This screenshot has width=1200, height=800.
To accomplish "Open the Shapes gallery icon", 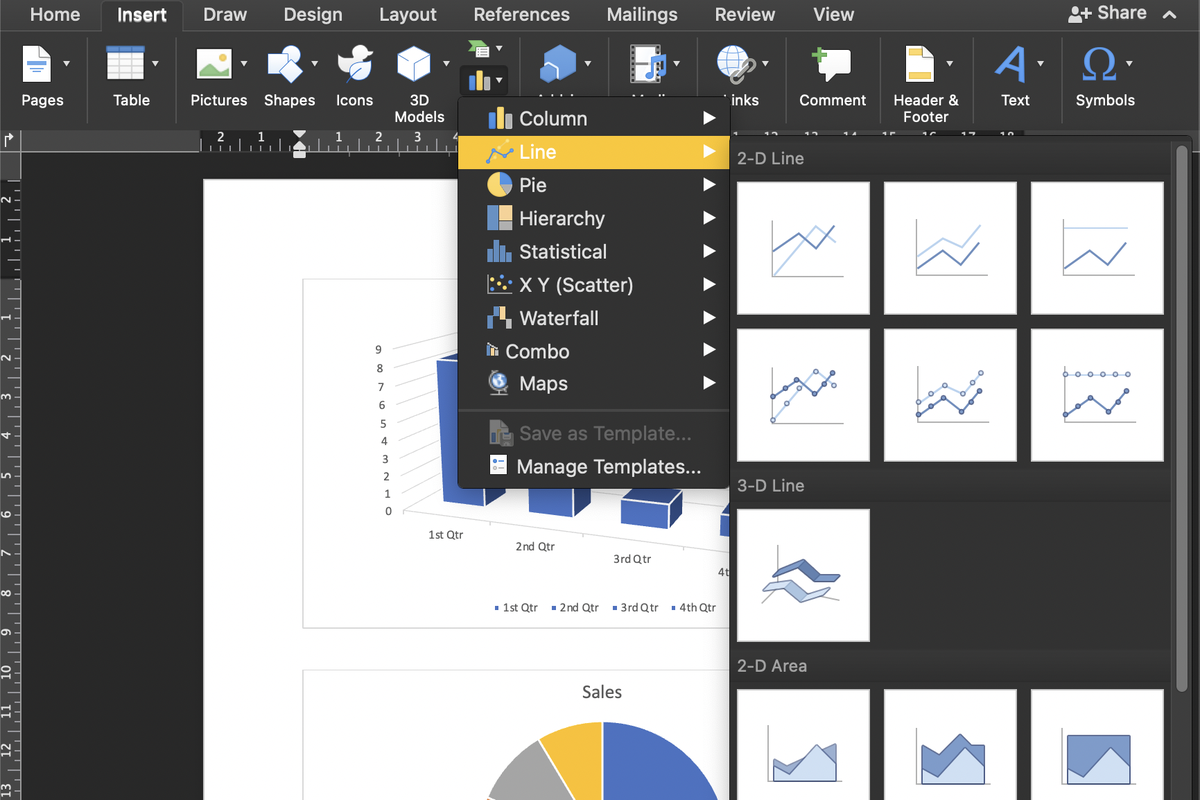I will coord(285,65).
